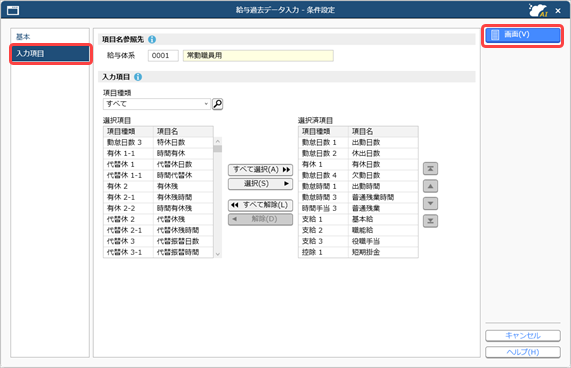Select row 時間有休 in 選択項目 list
The height and width of the screenshot is (368, 571).
click(158, 153)
